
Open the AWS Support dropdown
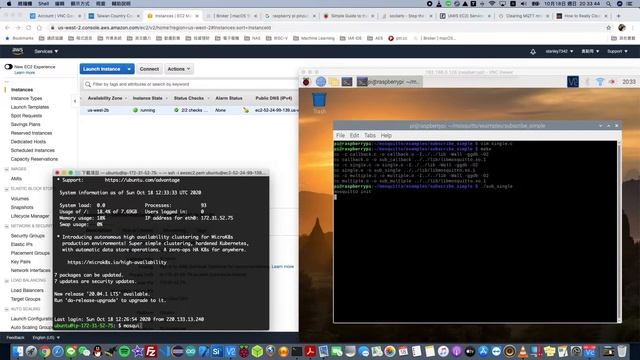click(617, 51)
